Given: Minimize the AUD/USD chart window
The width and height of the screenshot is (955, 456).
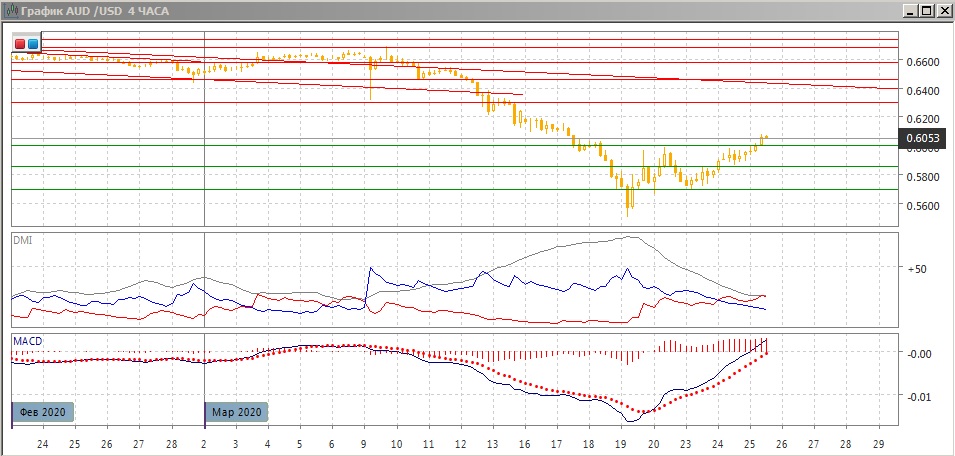Looking at the screenshot, I should 910,10.
